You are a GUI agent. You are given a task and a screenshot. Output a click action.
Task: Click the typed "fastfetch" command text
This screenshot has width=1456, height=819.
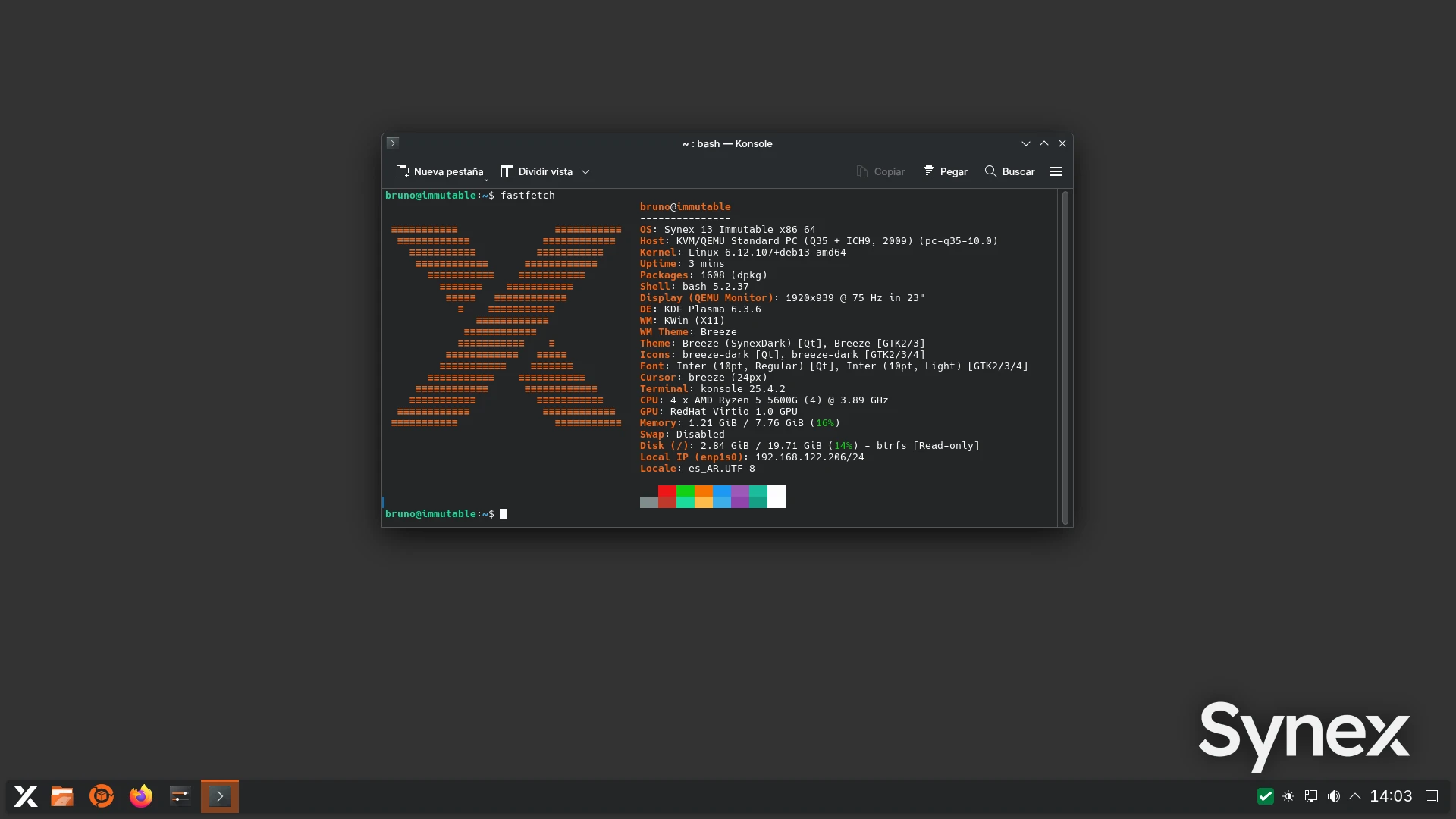[528, 196]
